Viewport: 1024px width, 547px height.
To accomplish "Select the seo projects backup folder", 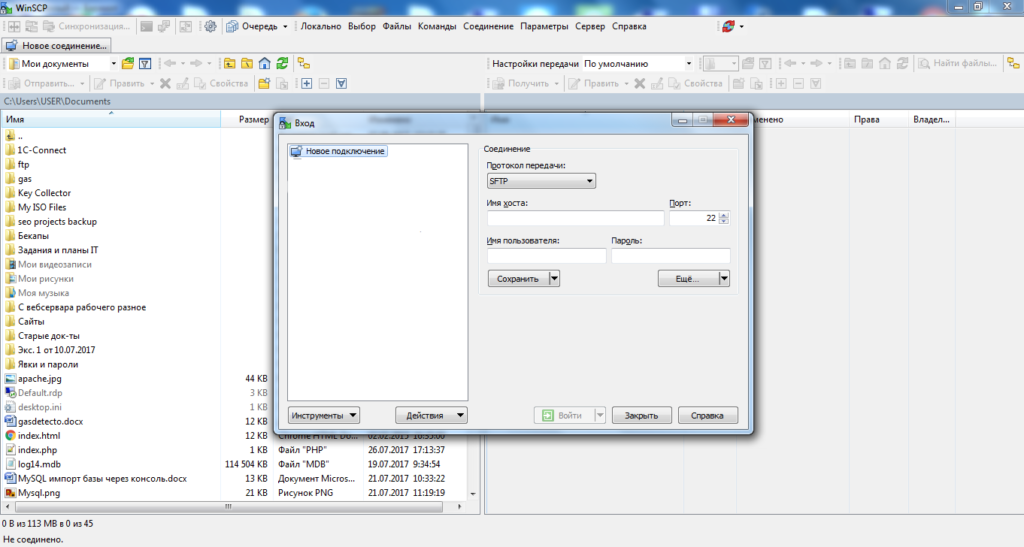I will [57, 221].
